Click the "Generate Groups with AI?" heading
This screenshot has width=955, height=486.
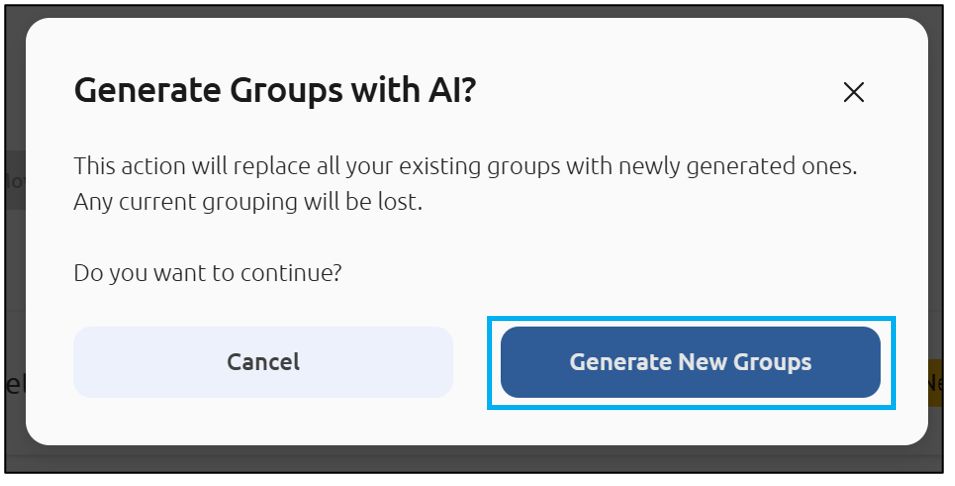[x=275, y=92]
